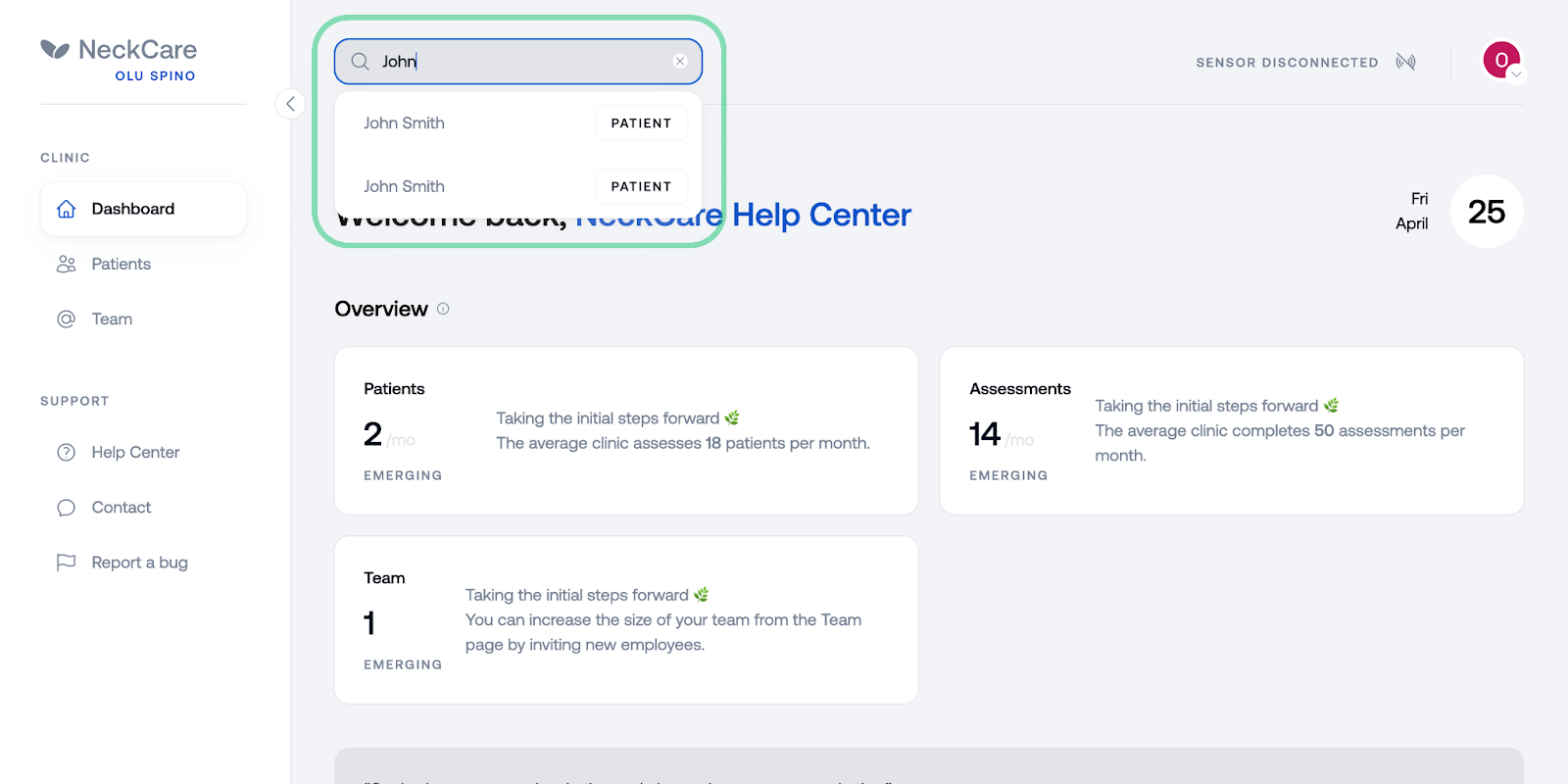Click the Overview info icon
Viewport: 1568px width, 784px height.
coord(443,309)
